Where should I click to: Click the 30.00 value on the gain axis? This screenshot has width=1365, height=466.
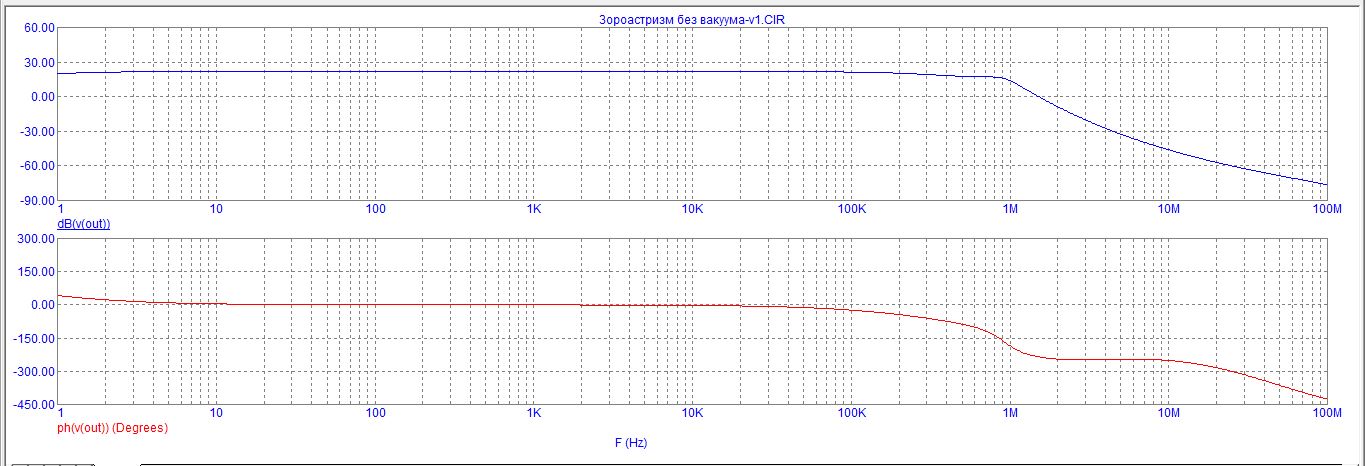(37, 62)
